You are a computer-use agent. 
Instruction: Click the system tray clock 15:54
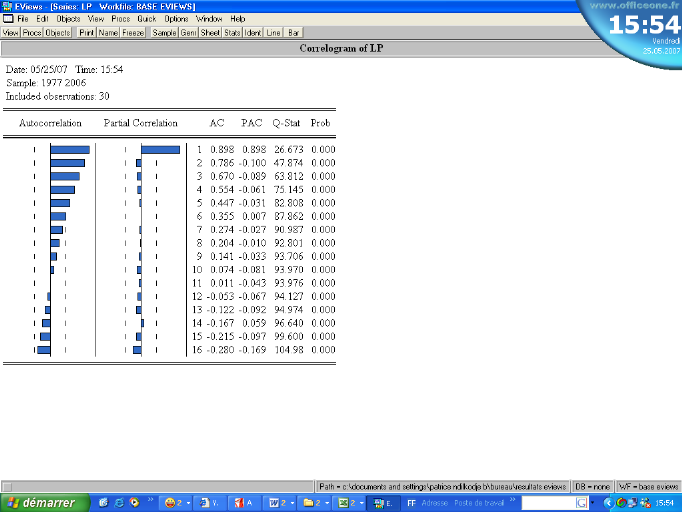click(664, 503)
